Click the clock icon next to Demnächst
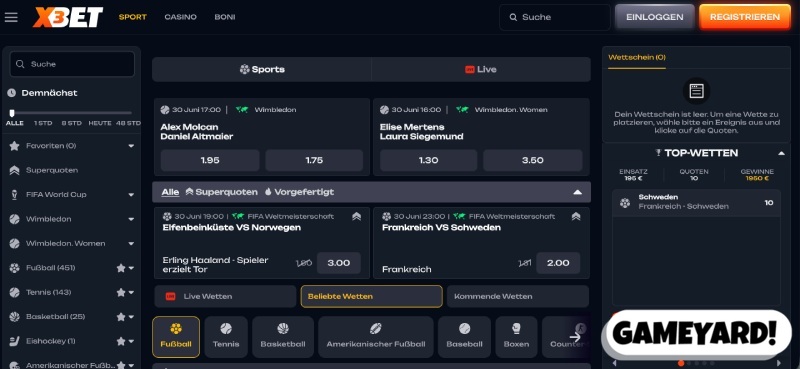 12,93
